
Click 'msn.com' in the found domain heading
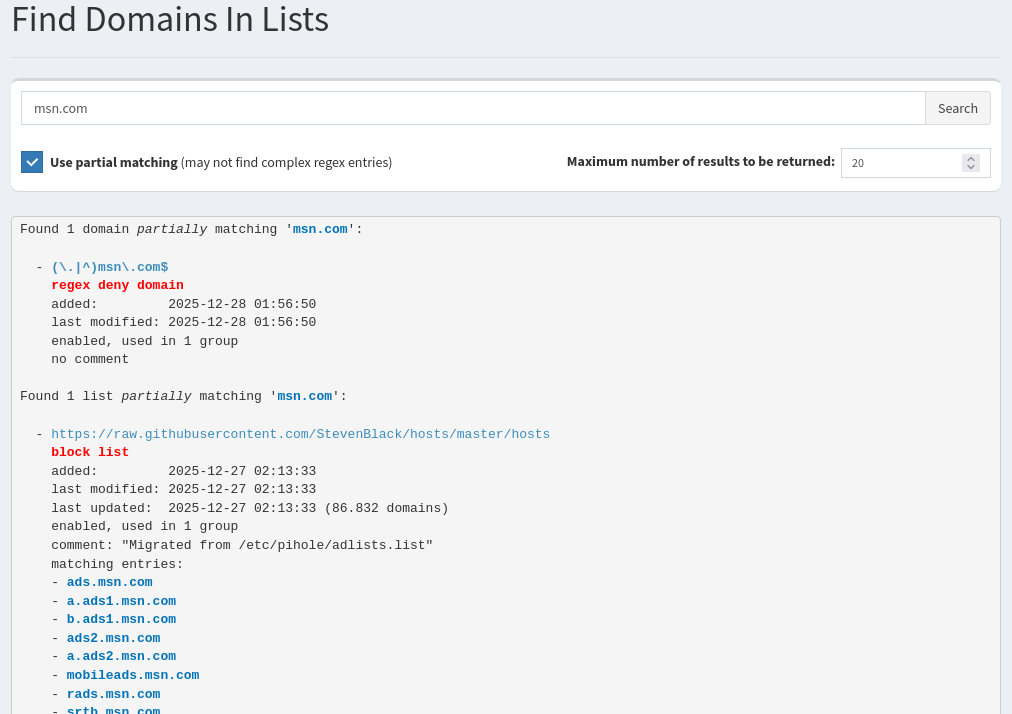320,229
